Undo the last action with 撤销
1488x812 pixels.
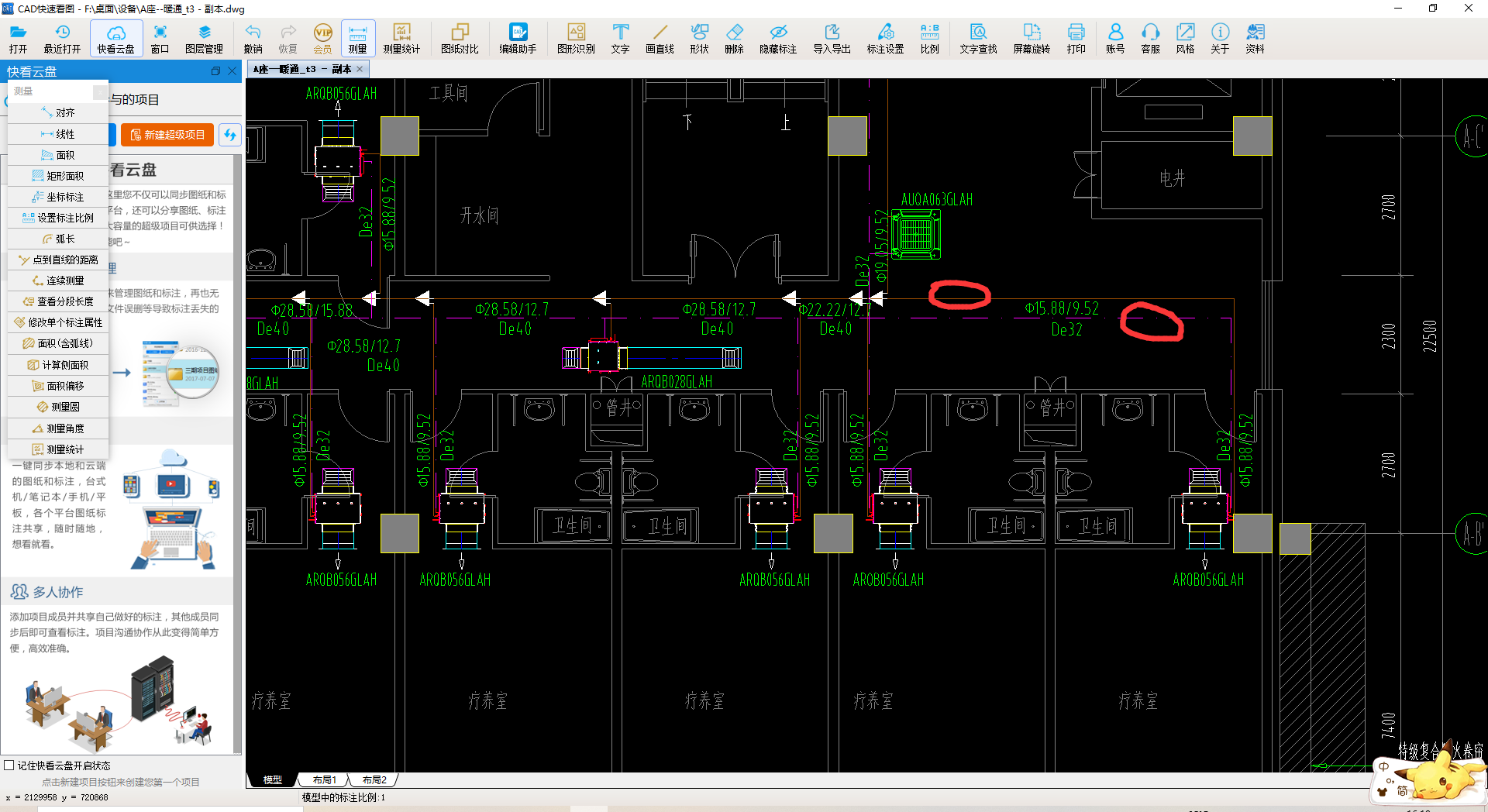pyautogui.click(x=253, y=39)
